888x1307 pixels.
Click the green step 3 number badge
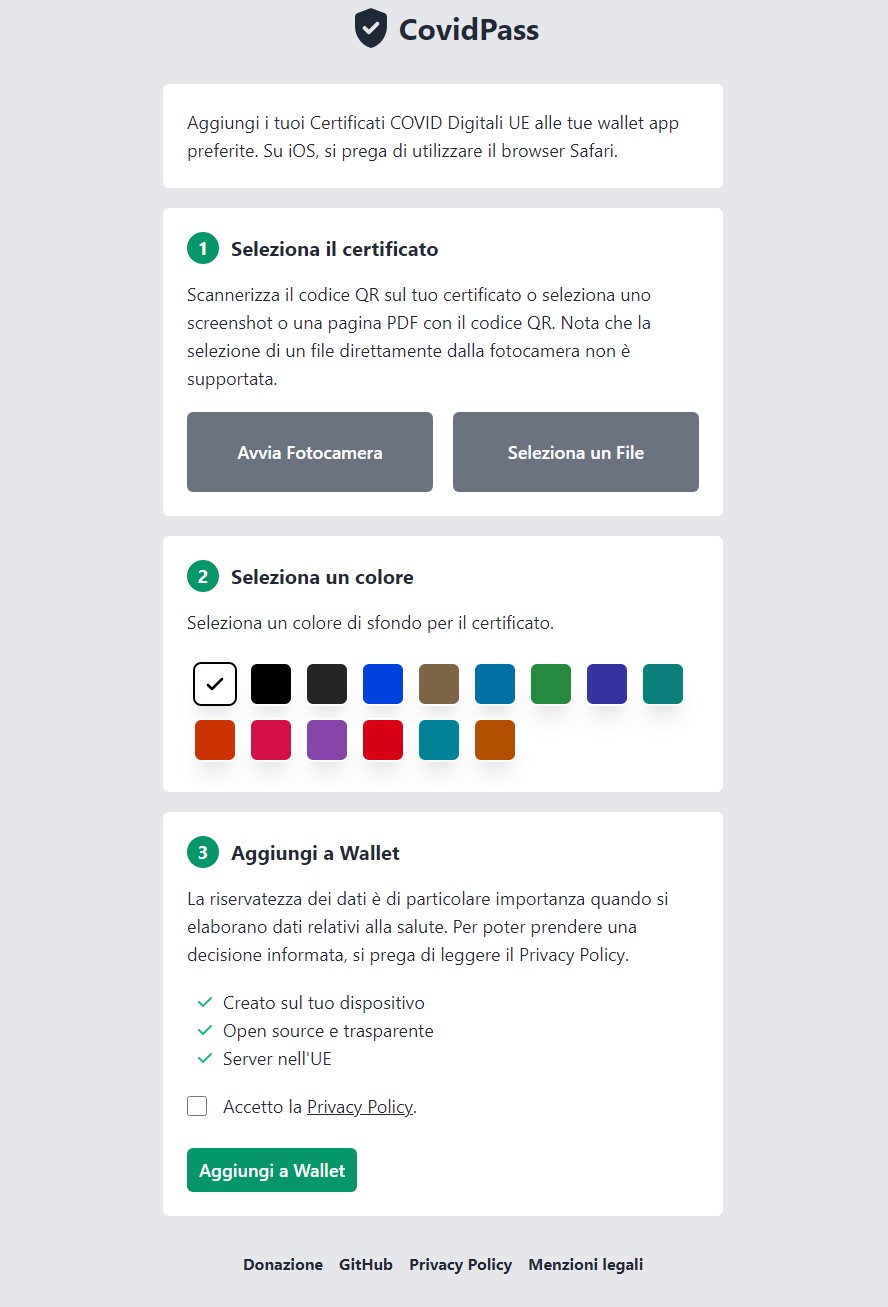click(203, 853)
